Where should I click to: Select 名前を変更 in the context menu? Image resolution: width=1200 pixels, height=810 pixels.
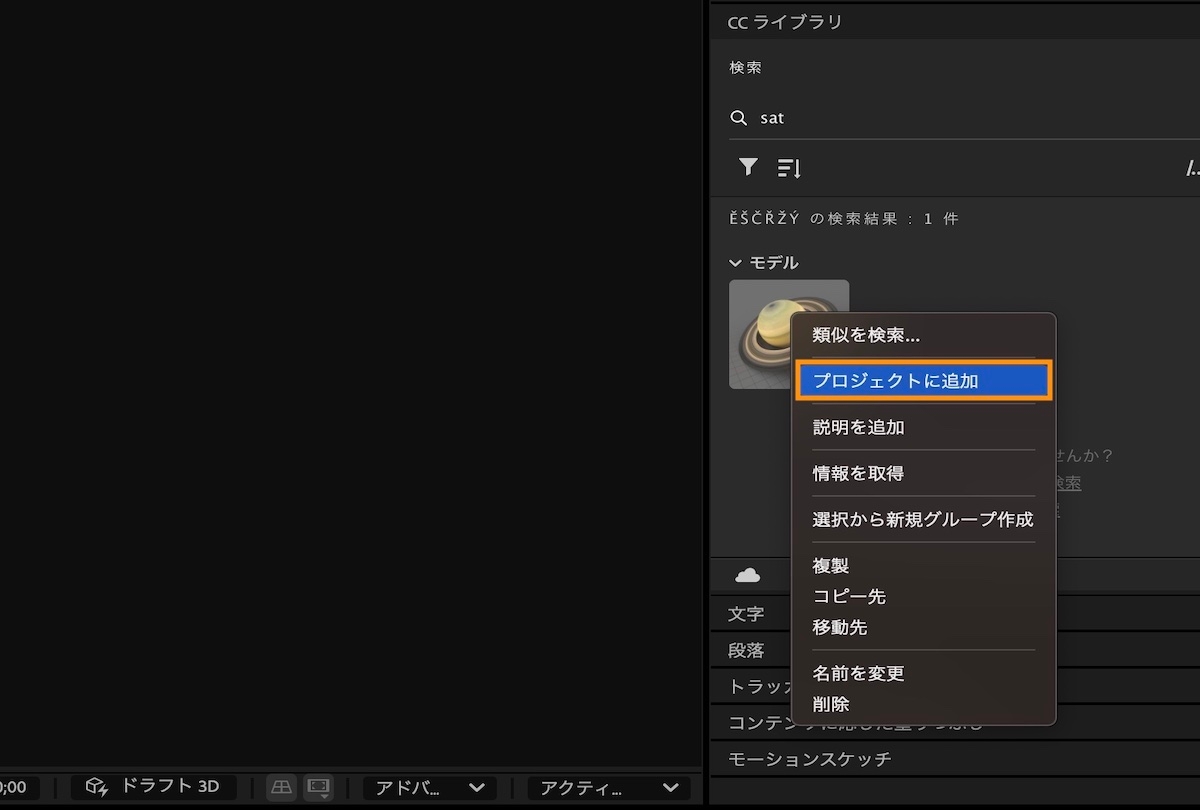point(858,673)
